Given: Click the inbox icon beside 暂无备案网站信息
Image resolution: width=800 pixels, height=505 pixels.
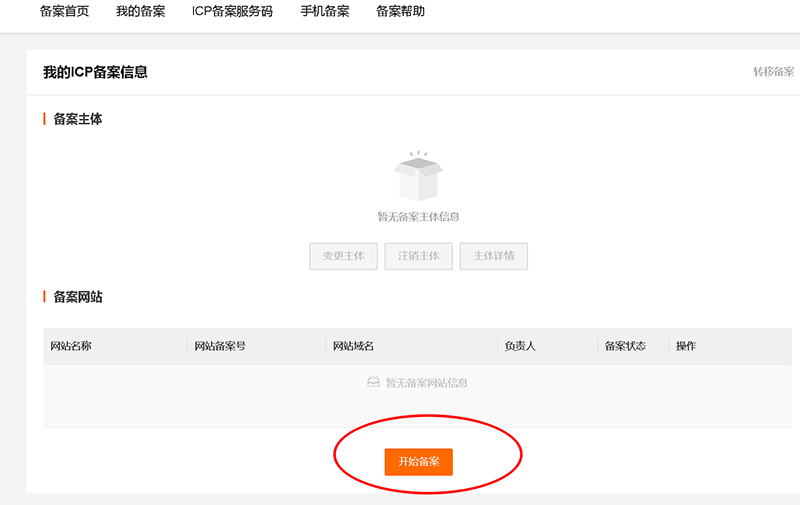Looking at the screenshot, I should [374, 382].
